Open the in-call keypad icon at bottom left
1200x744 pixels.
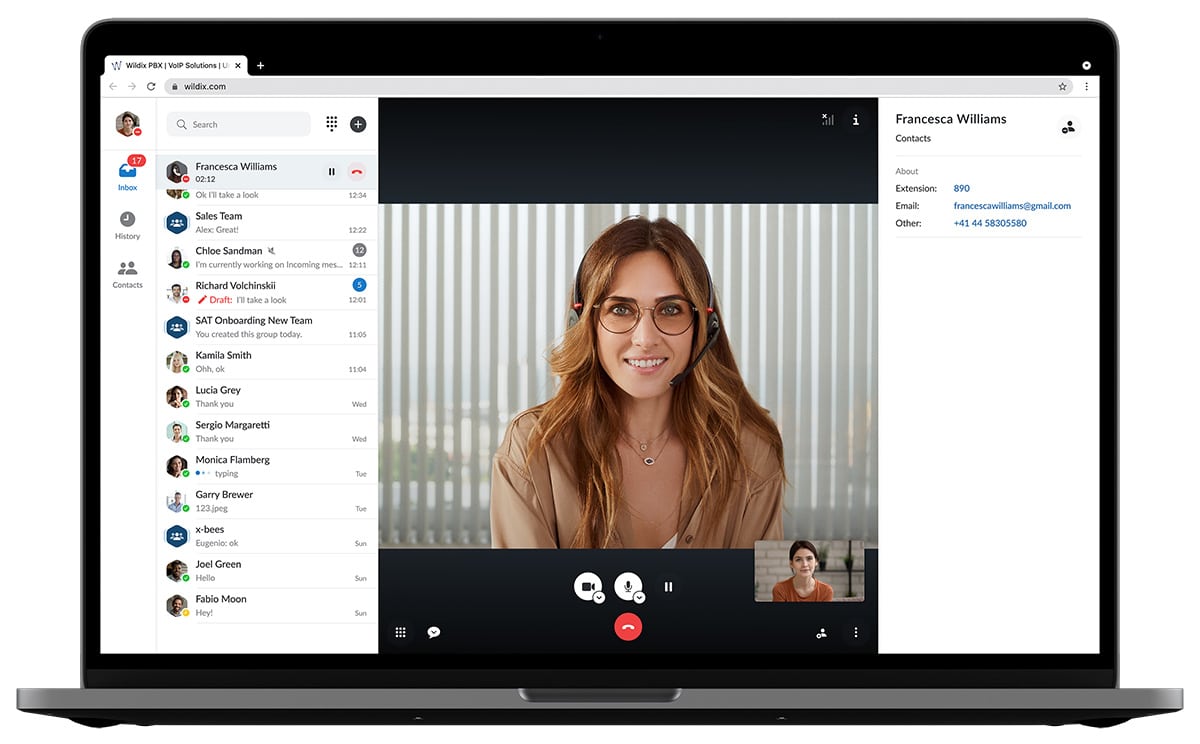[400, 632]
